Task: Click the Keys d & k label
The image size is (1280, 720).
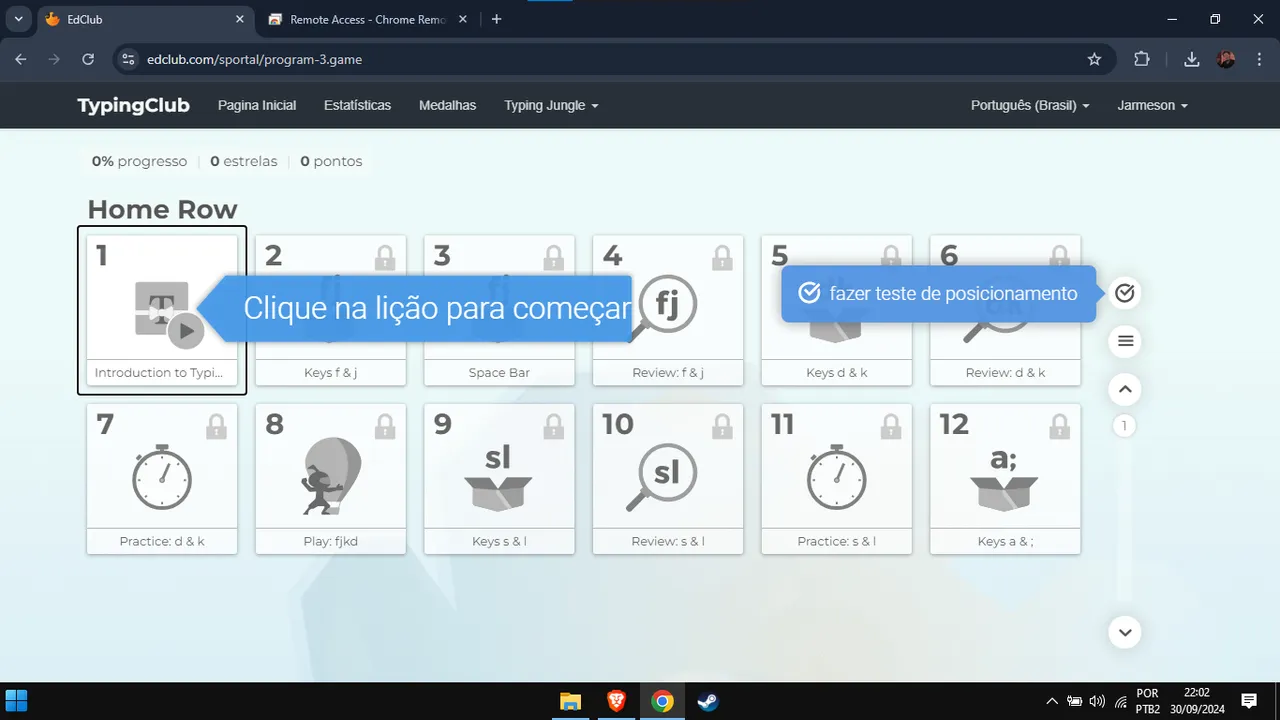Action: pyautogui.click(x=837, y=373)
